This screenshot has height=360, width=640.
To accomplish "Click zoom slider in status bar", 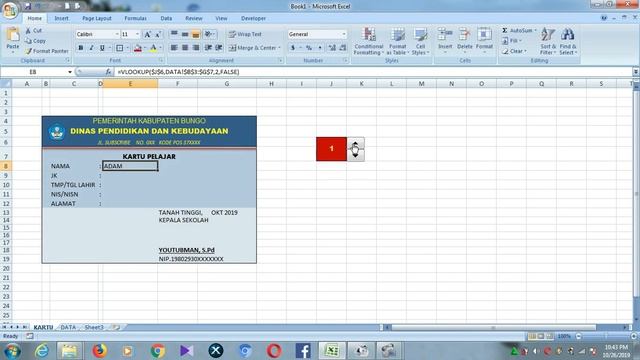I will click(606, 336).
